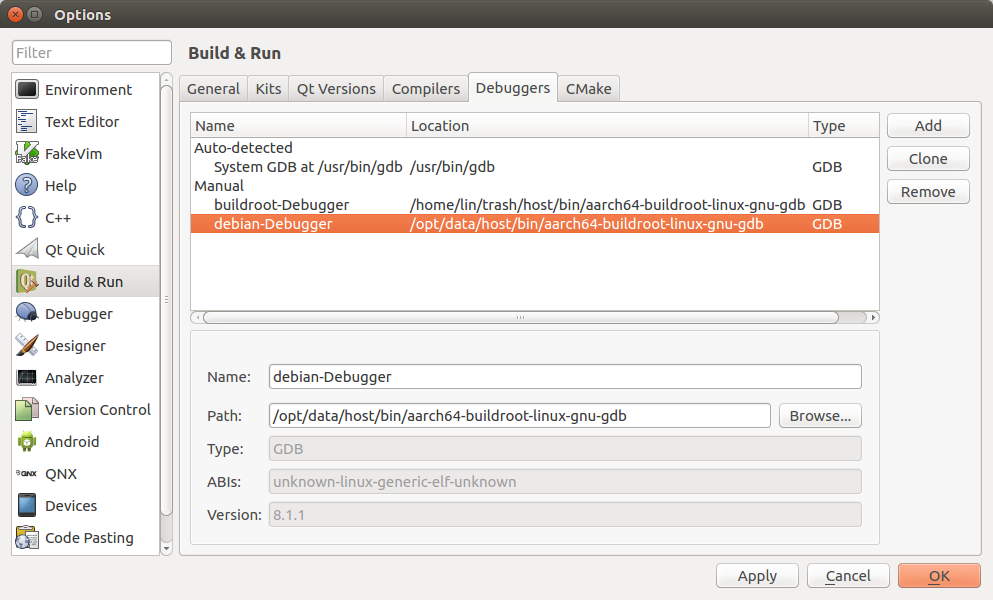The height and width of the screenshot is (600, 993).
Task: Open the CMake tab
Action: (588, 89)
